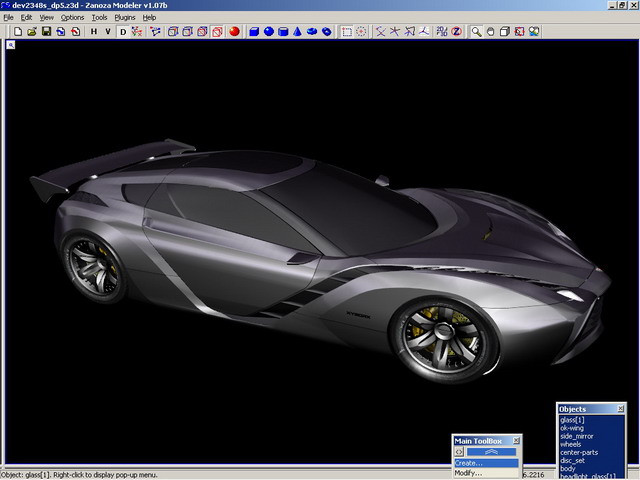This screenshot has height=480, width=640.
Task: Click the red sphere toolbar icon
Action: click(x=234, y=31)
